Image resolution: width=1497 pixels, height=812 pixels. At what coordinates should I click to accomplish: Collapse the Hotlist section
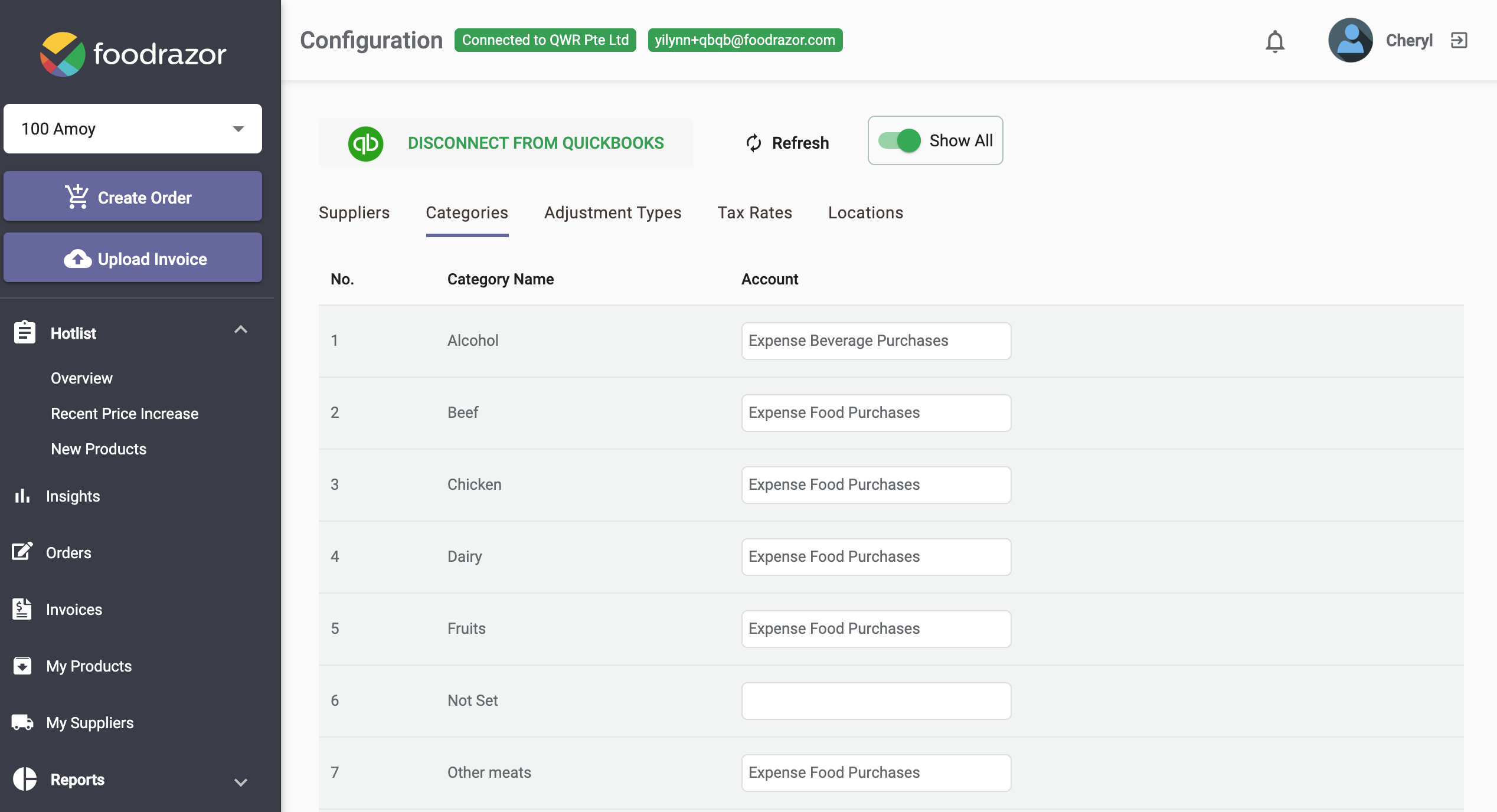[x=241, y=330]
